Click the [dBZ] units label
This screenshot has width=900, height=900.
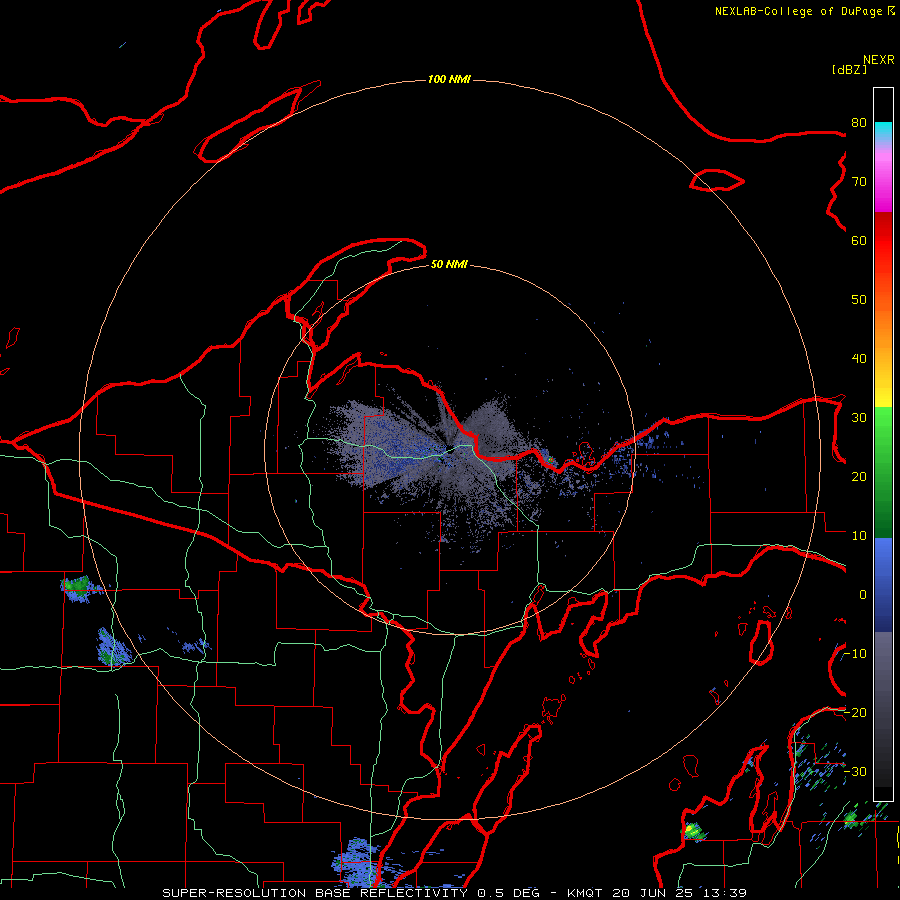[x=849, y=69]
